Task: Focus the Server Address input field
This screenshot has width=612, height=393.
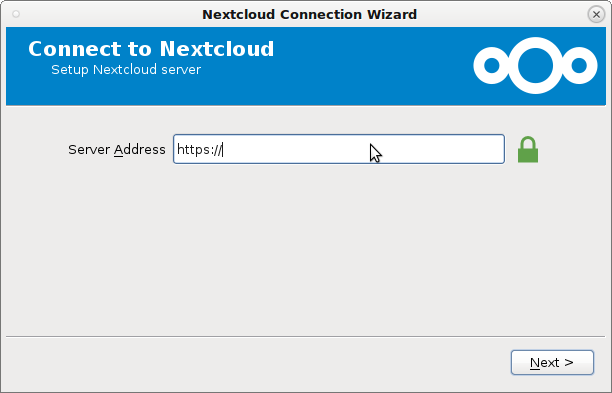Action: click(x=339, y=149)
